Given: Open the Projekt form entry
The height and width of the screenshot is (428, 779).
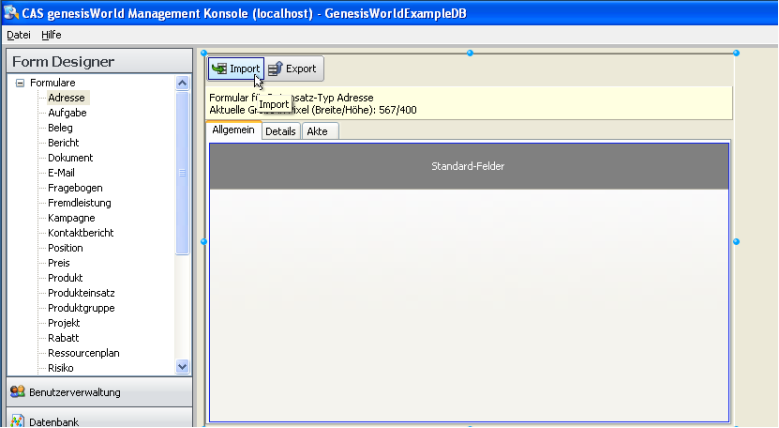Looking at the screenshot, I should coord(63,323).
